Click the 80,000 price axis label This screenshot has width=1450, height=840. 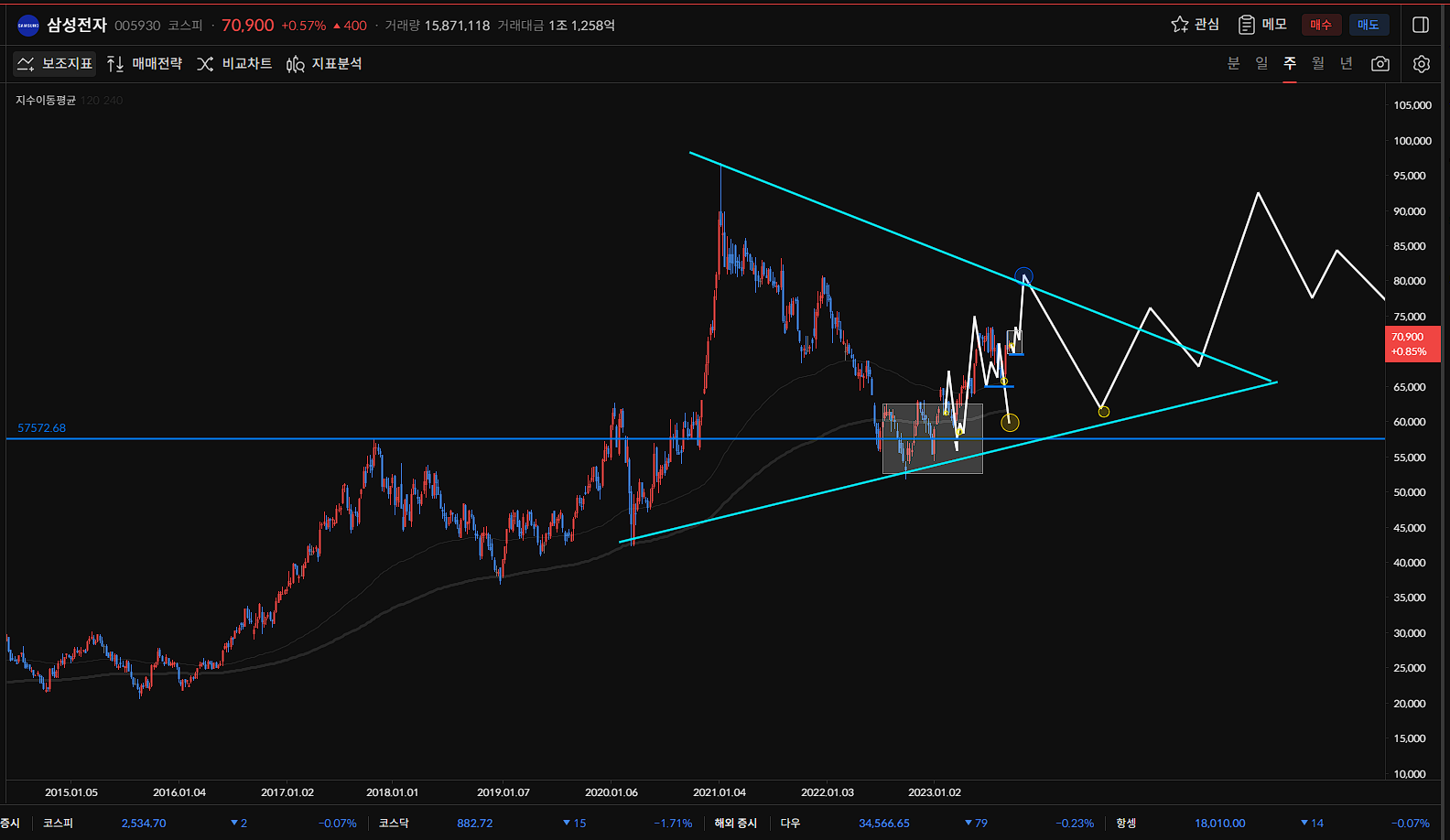1410,281
